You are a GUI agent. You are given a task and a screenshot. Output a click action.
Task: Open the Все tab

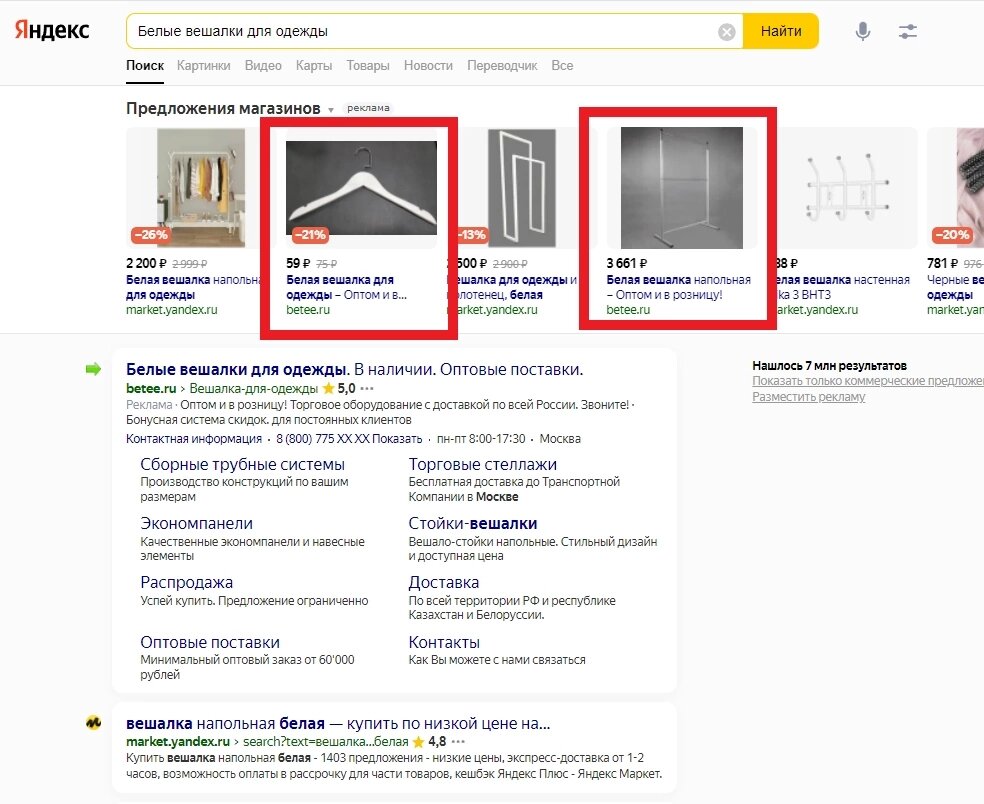(x=562, y=65)
